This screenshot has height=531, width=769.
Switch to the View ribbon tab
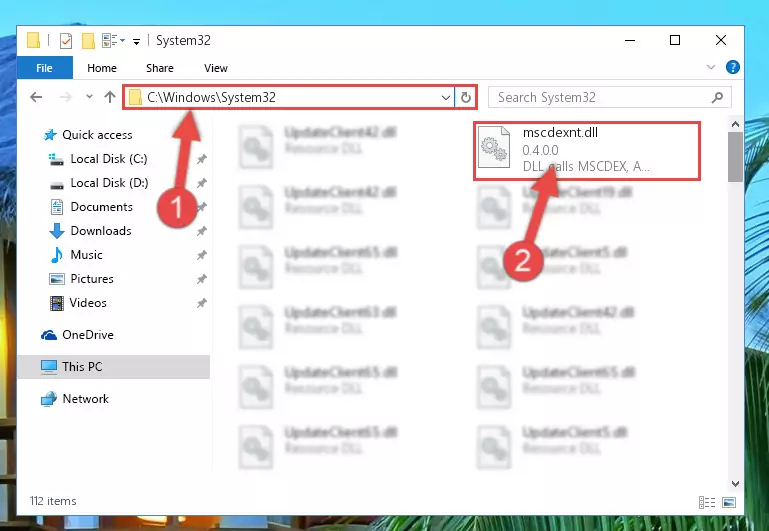(216, 68)
